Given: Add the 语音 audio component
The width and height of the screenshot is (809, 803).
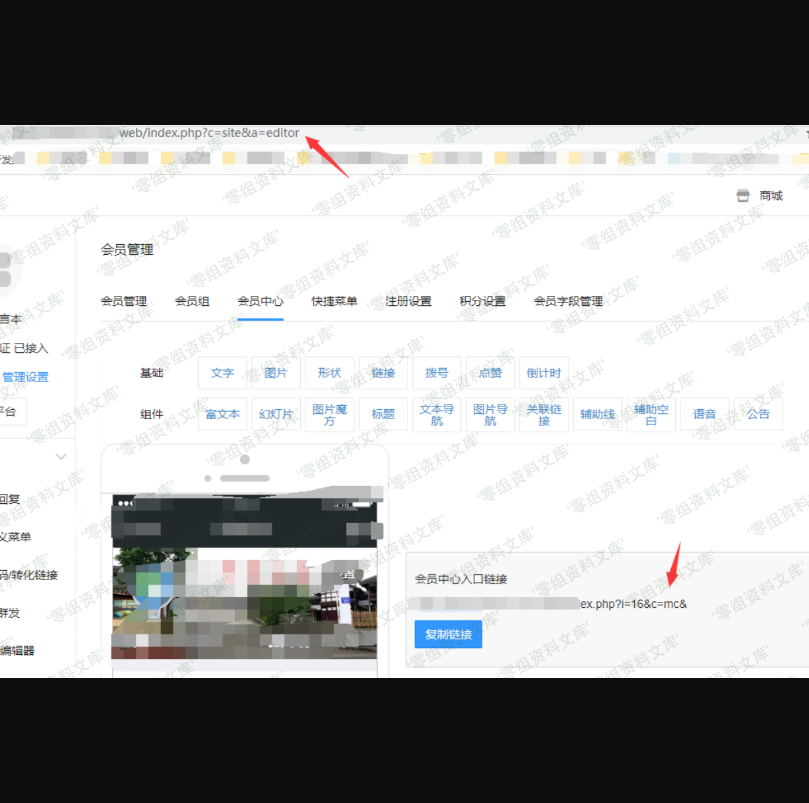Looking at the screenshot, I should tap(705, 414).
